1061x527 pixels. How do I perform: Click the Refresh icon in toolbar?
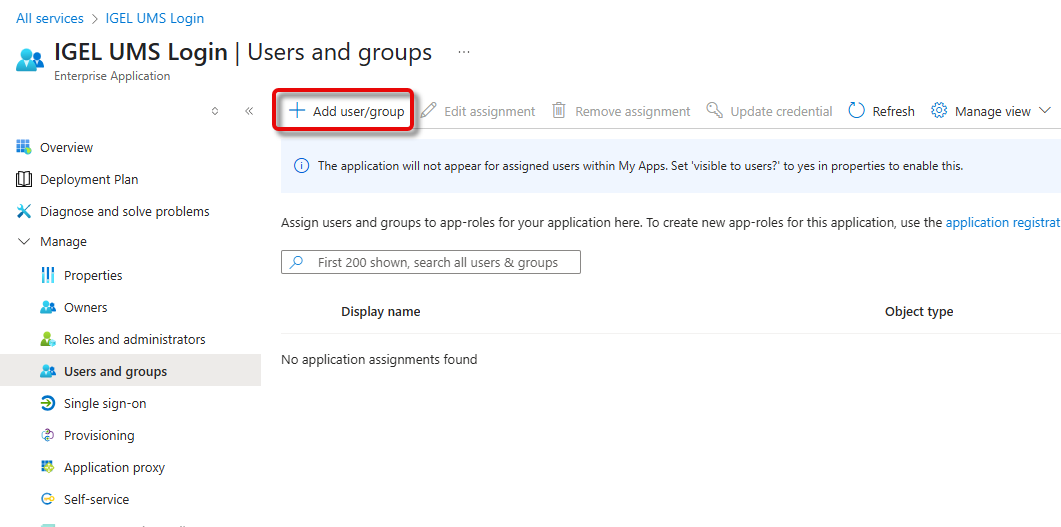click(x=857, y=111)
